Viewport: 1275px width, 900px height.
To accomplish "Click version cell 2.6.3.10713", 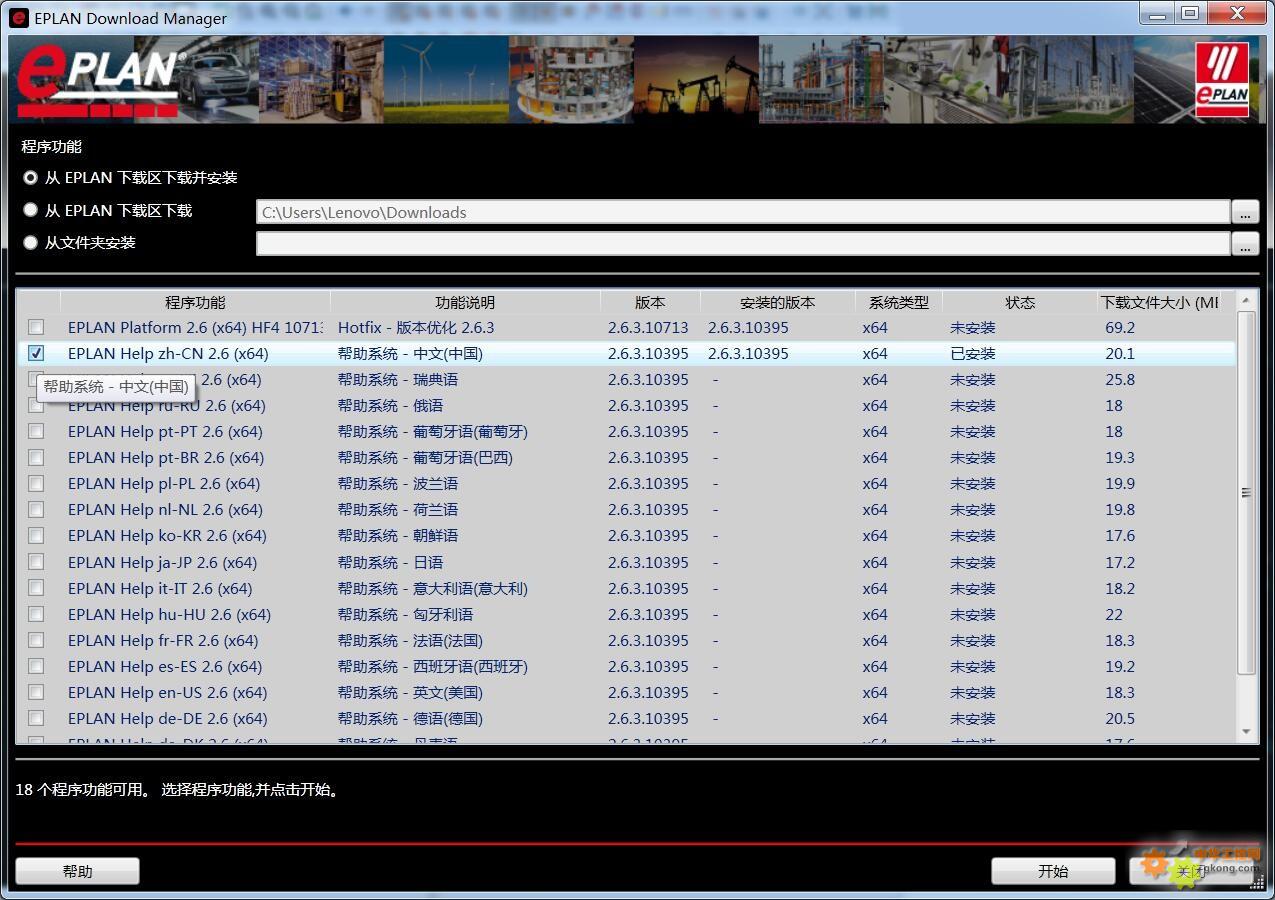I will pos(648,327).
